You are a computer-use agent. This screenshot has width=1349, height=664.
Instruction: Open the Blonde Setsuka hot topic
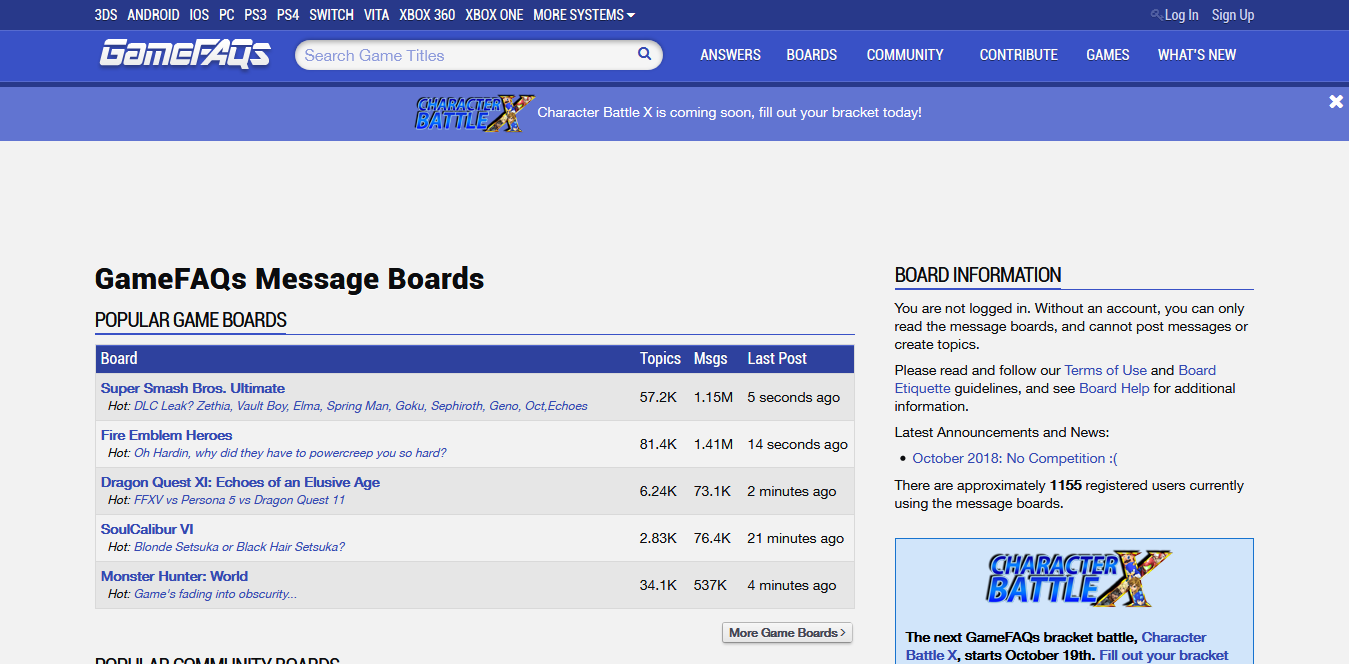(x=239, y=547)
